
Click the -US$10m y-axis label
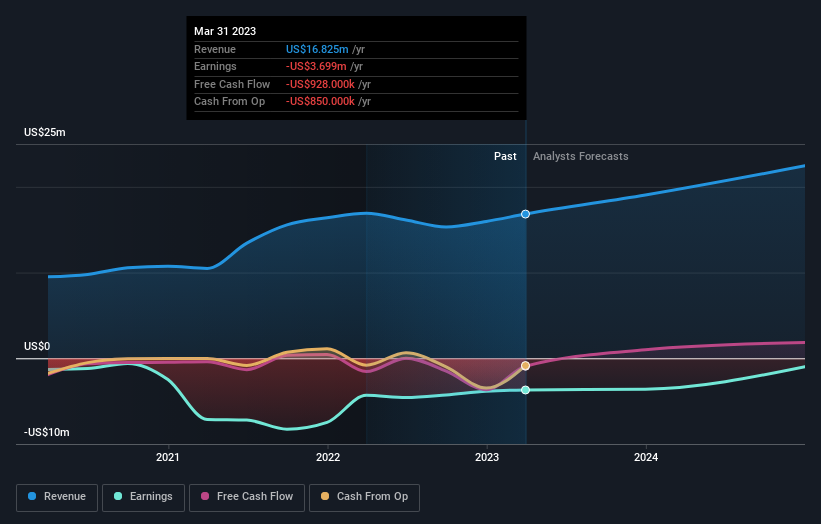click(x=47, y=432)
